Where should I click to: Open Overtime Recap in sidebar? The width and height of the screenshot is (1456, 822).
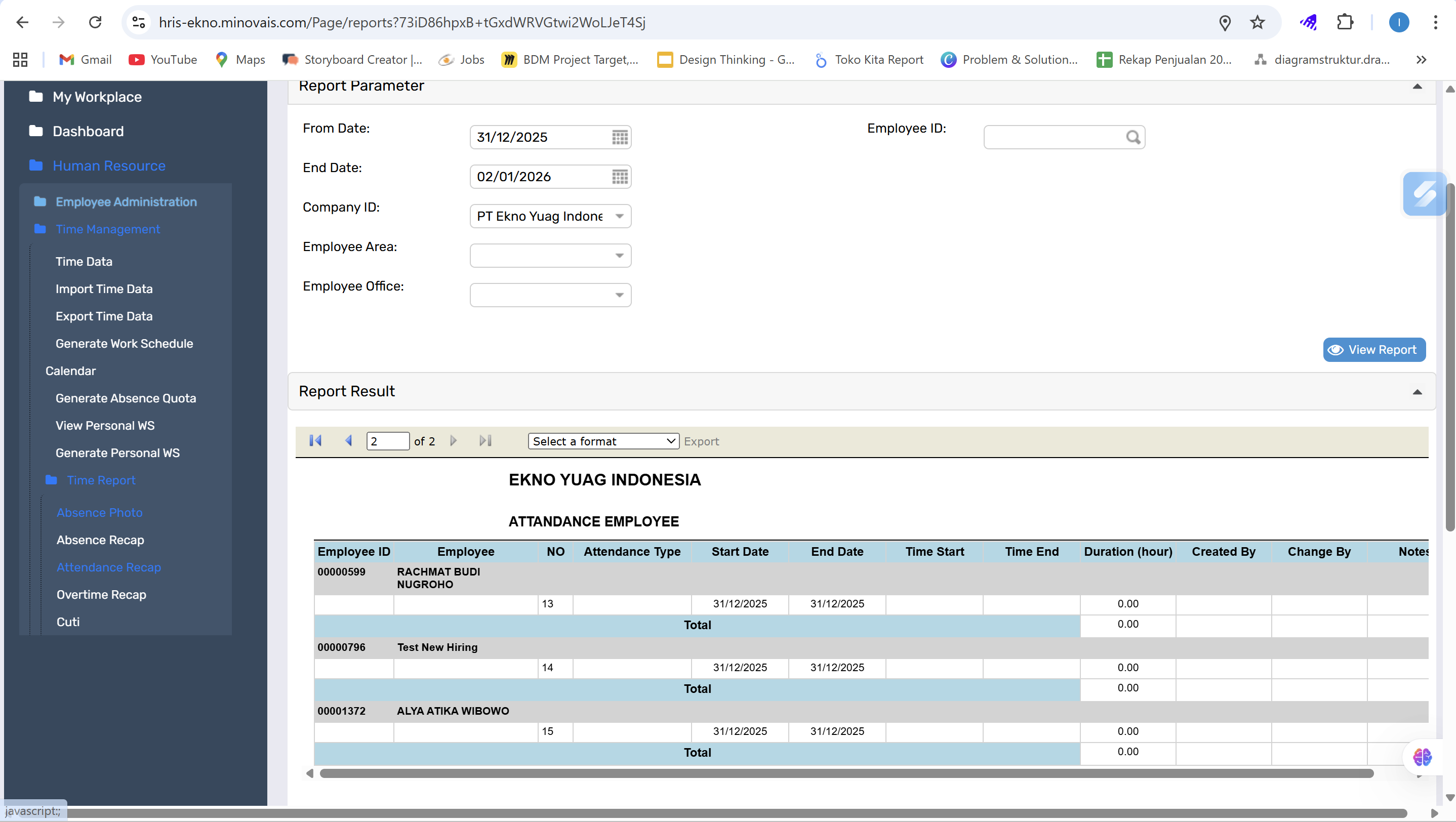click(x=101, y=594)
